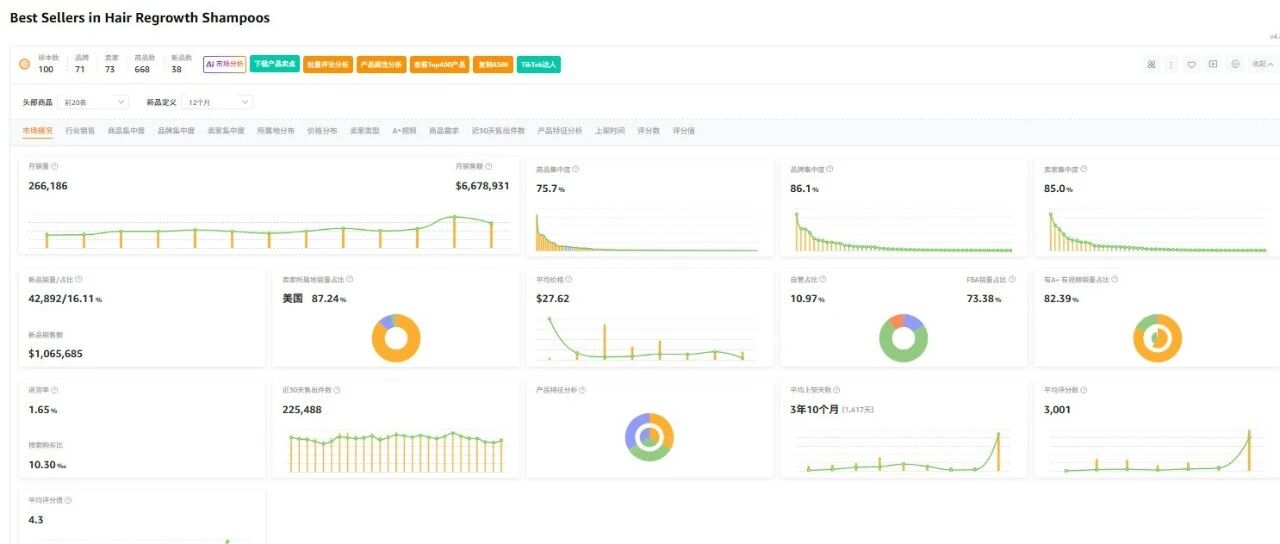Click info icon next to 商品集中度
The width and height of the screenshot is (1280, 544).
click(x=575, y=169)
